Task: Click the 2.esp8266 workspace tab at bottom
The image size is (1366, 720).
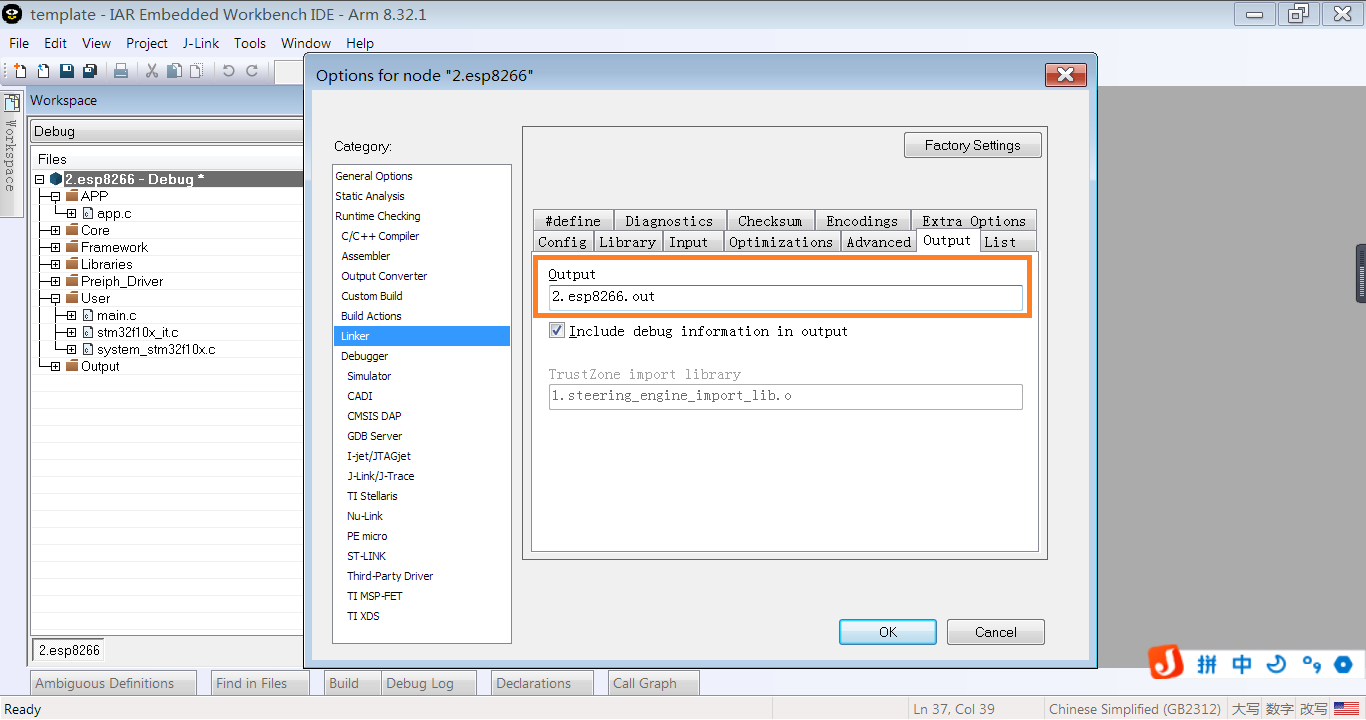Action: 69,650
